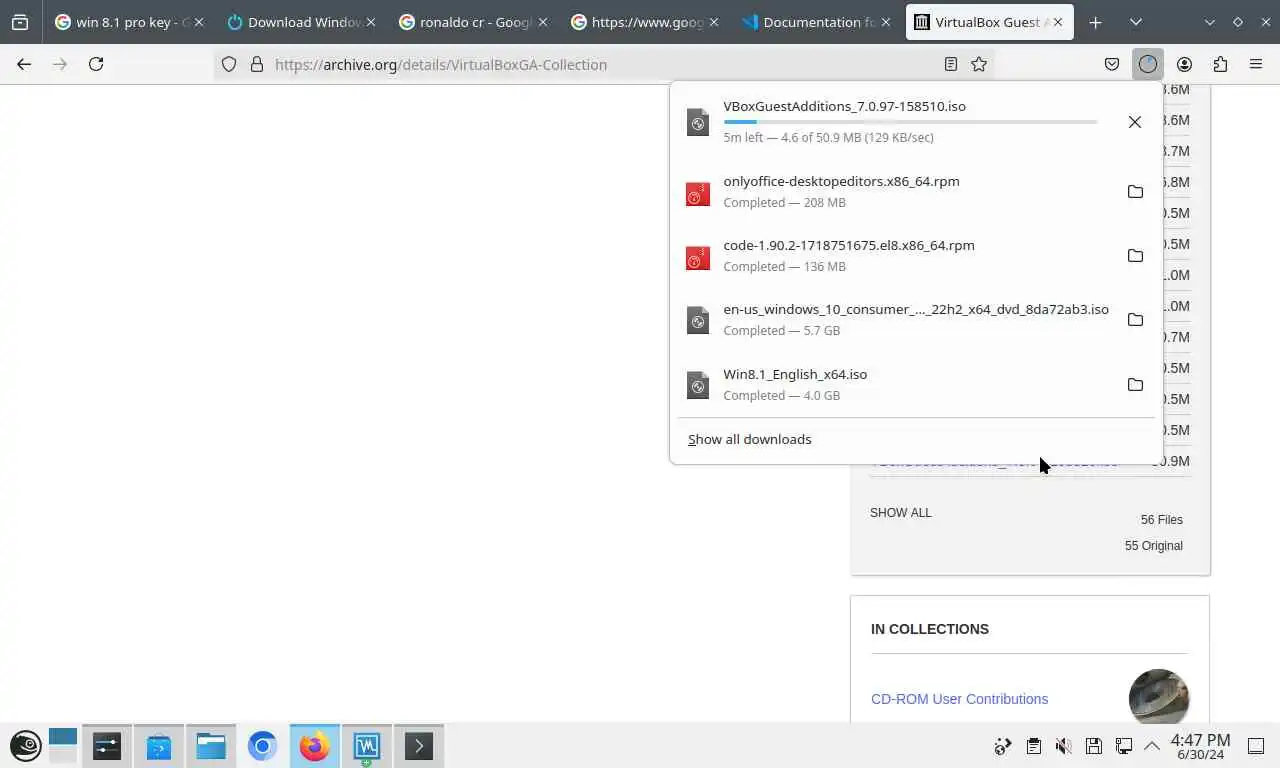The width and height of the screenshot is (1280, 768).
Task: Go back to the previous page
Action: pos(24,64)
